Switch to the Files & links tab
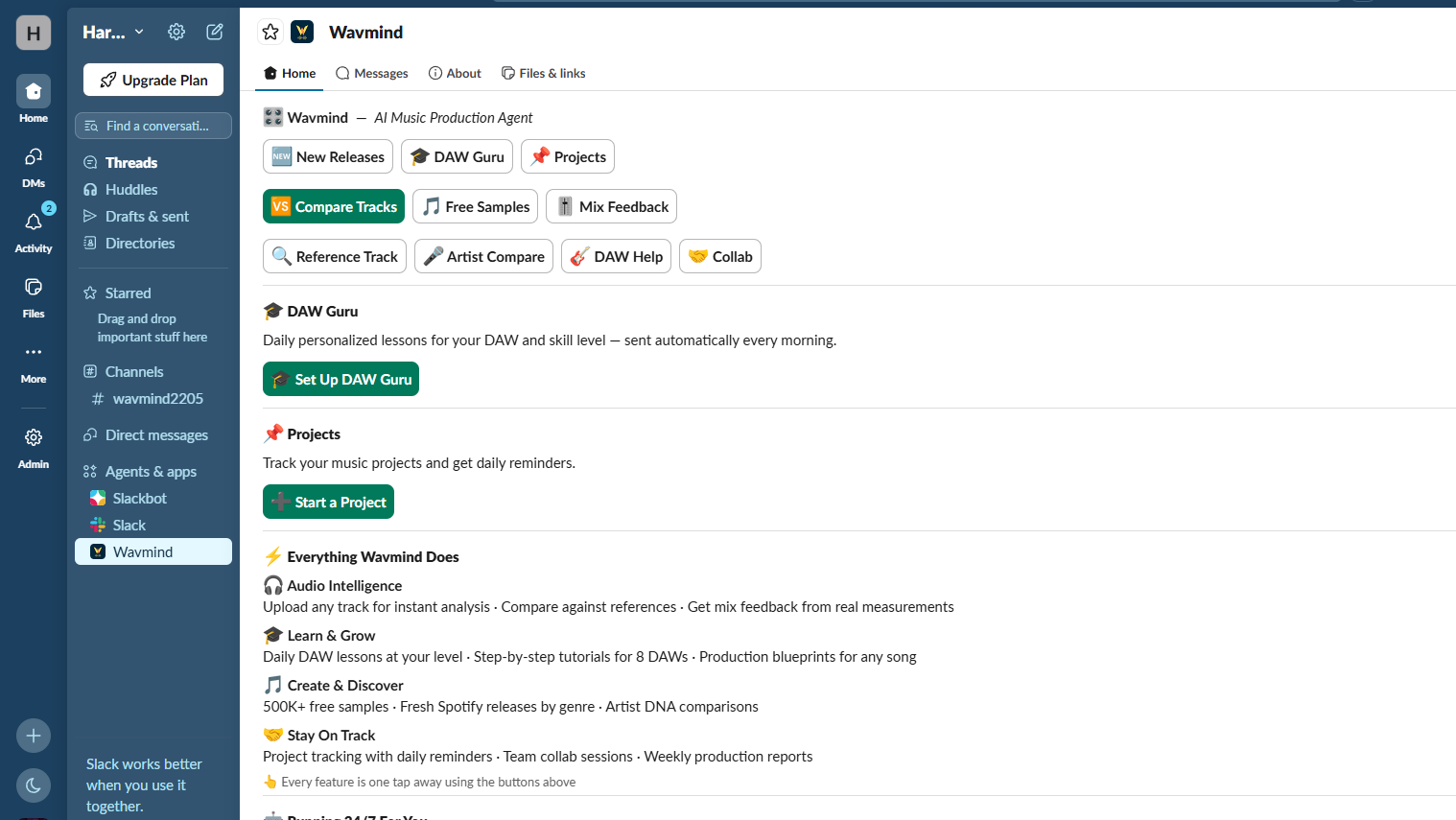 tap(544, 73)
